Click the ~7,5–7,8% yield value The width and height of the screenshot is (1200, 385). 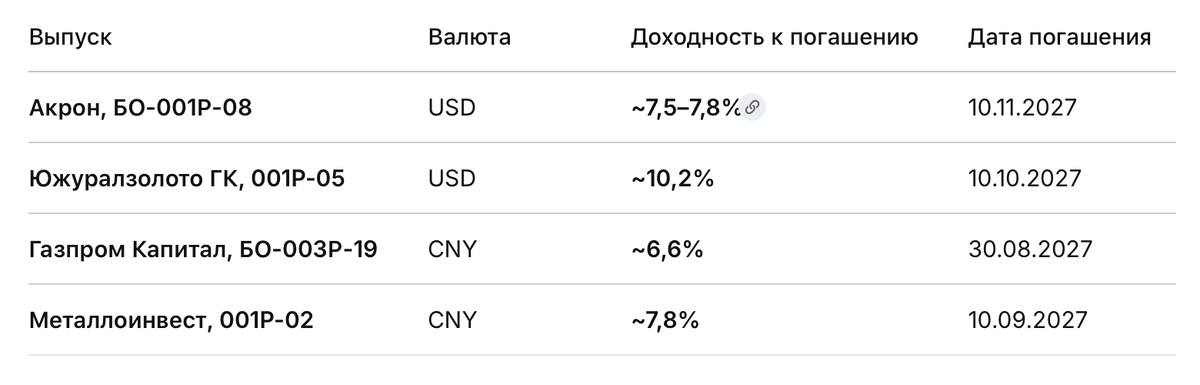pos(686,108)
